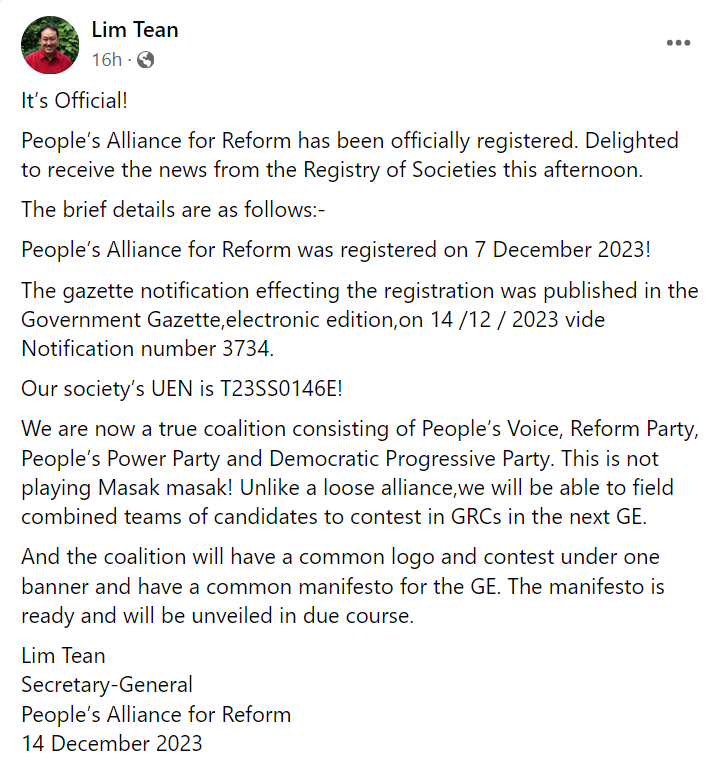This screenshot has width=722, height=760.
Task: Open Lim Tean's profile picture
Action: pos(50,45)
